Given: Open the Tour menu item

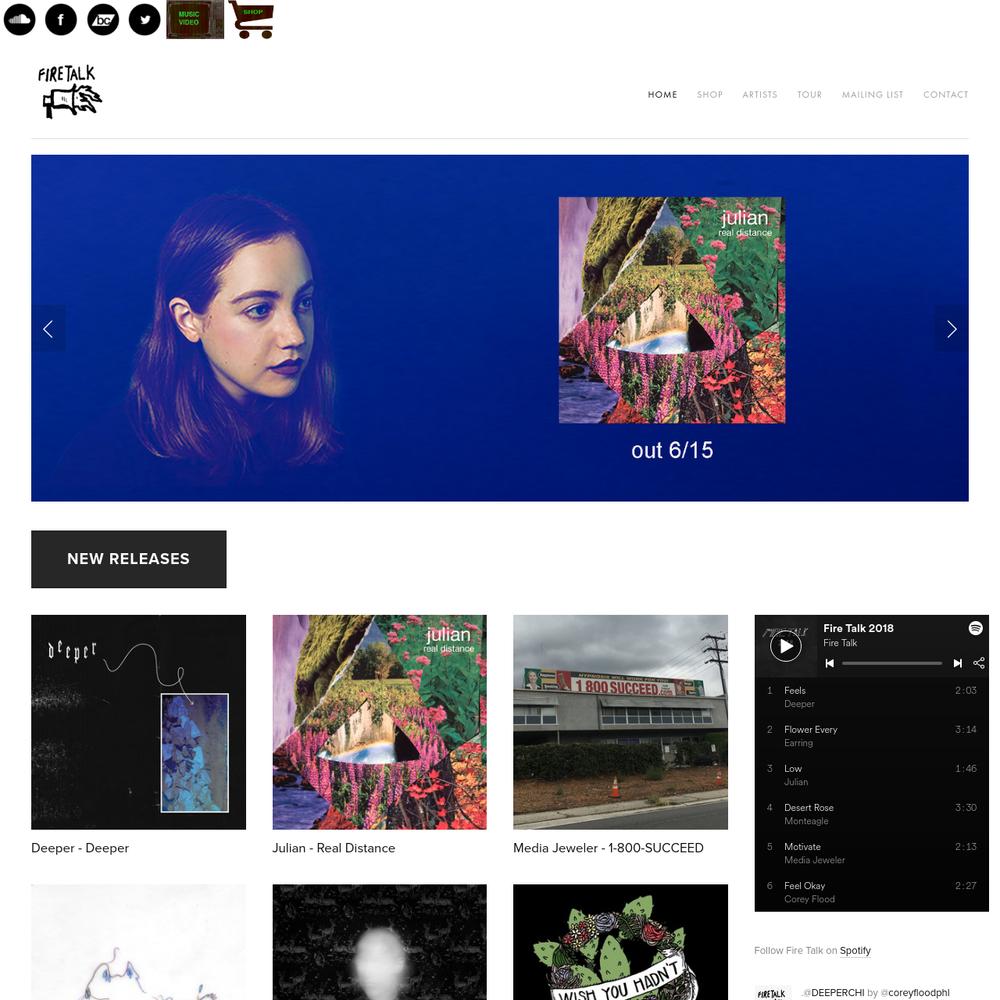Looking at the screenshot, I should tap(809, 94).
